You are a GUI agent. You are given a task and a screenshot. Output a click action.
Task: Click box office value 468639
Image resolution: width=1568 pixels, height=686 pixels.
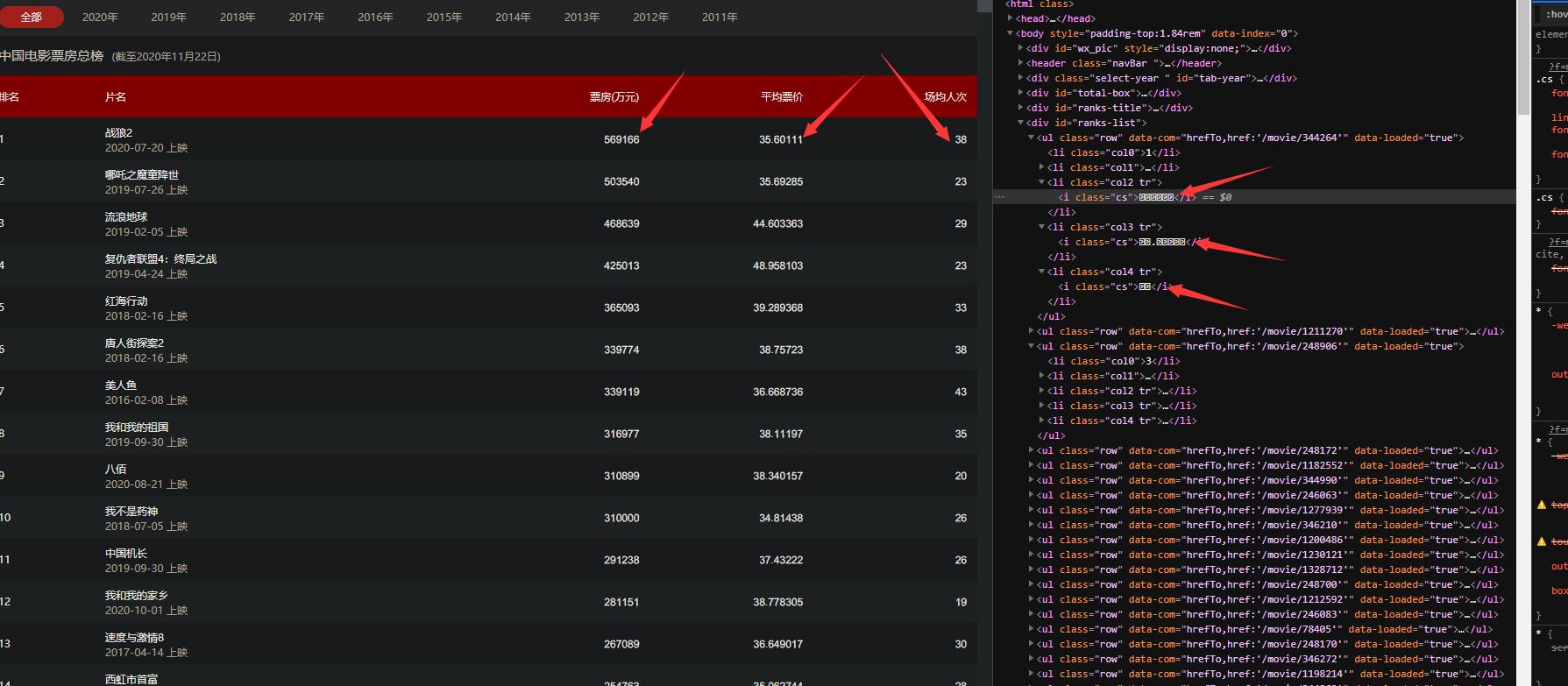tap(621, 223)
